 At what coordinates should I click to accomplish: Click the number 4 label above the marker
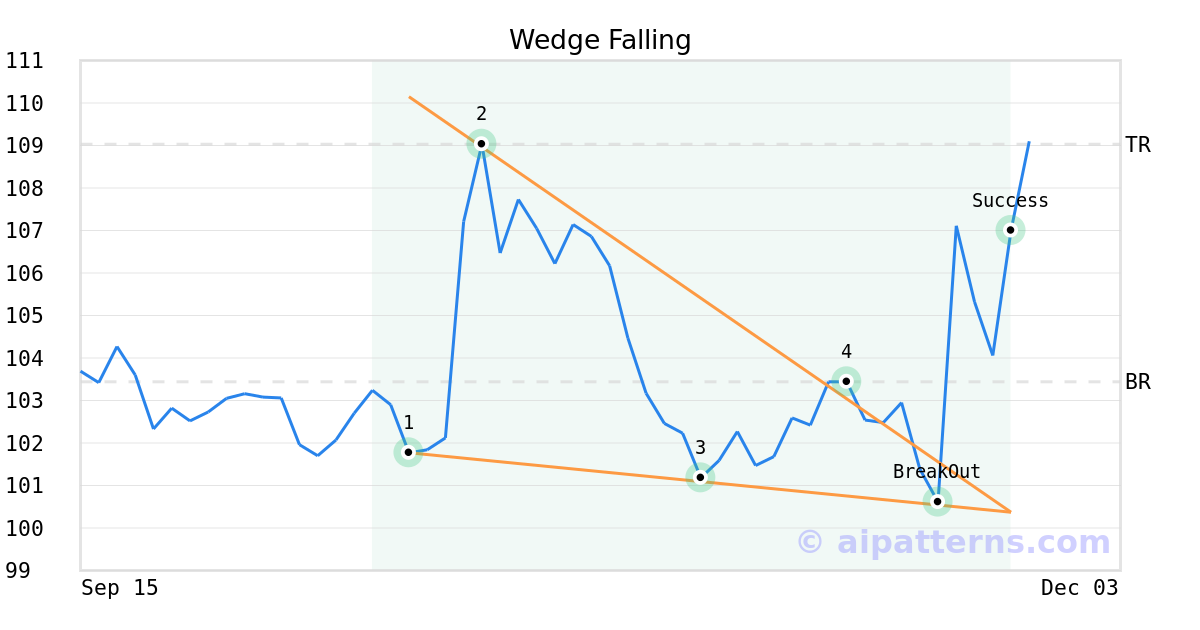pos(846,352)
